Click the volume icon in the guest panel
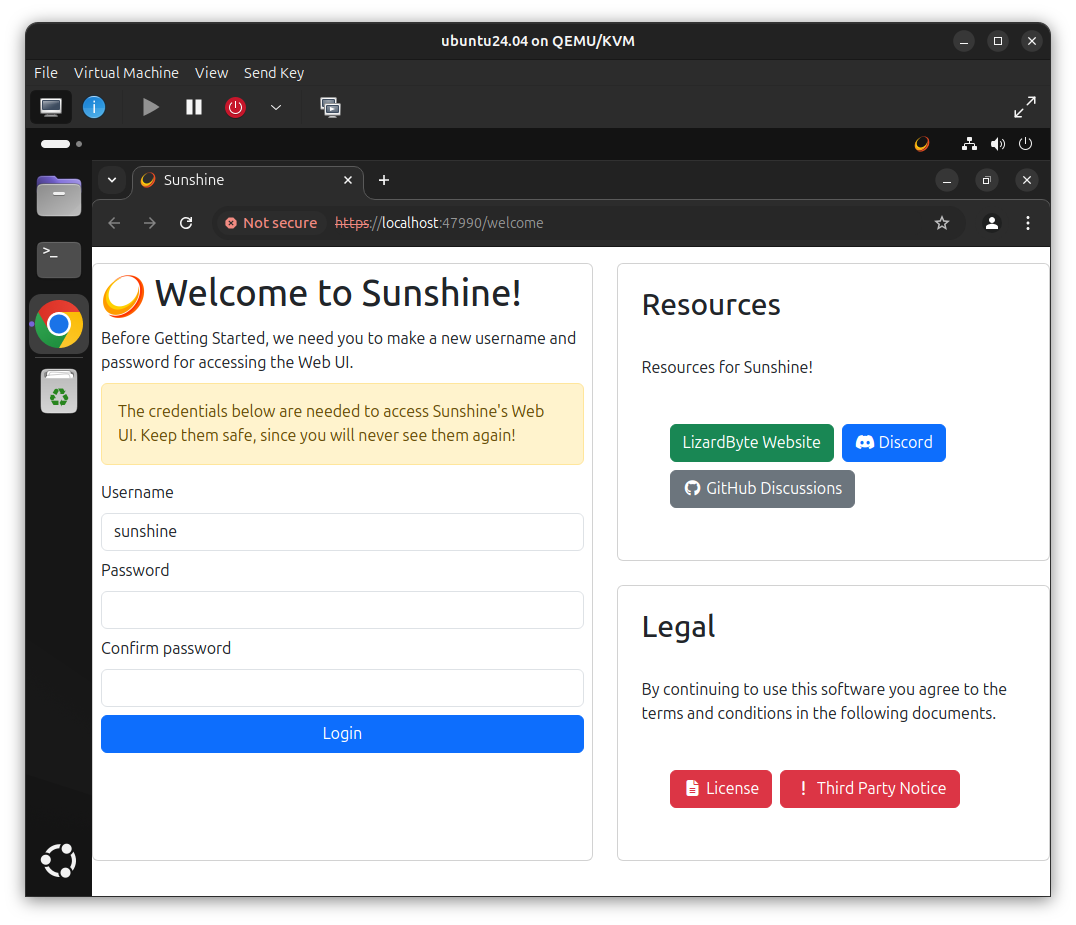 pyautogui.click(x=997, y=143)
